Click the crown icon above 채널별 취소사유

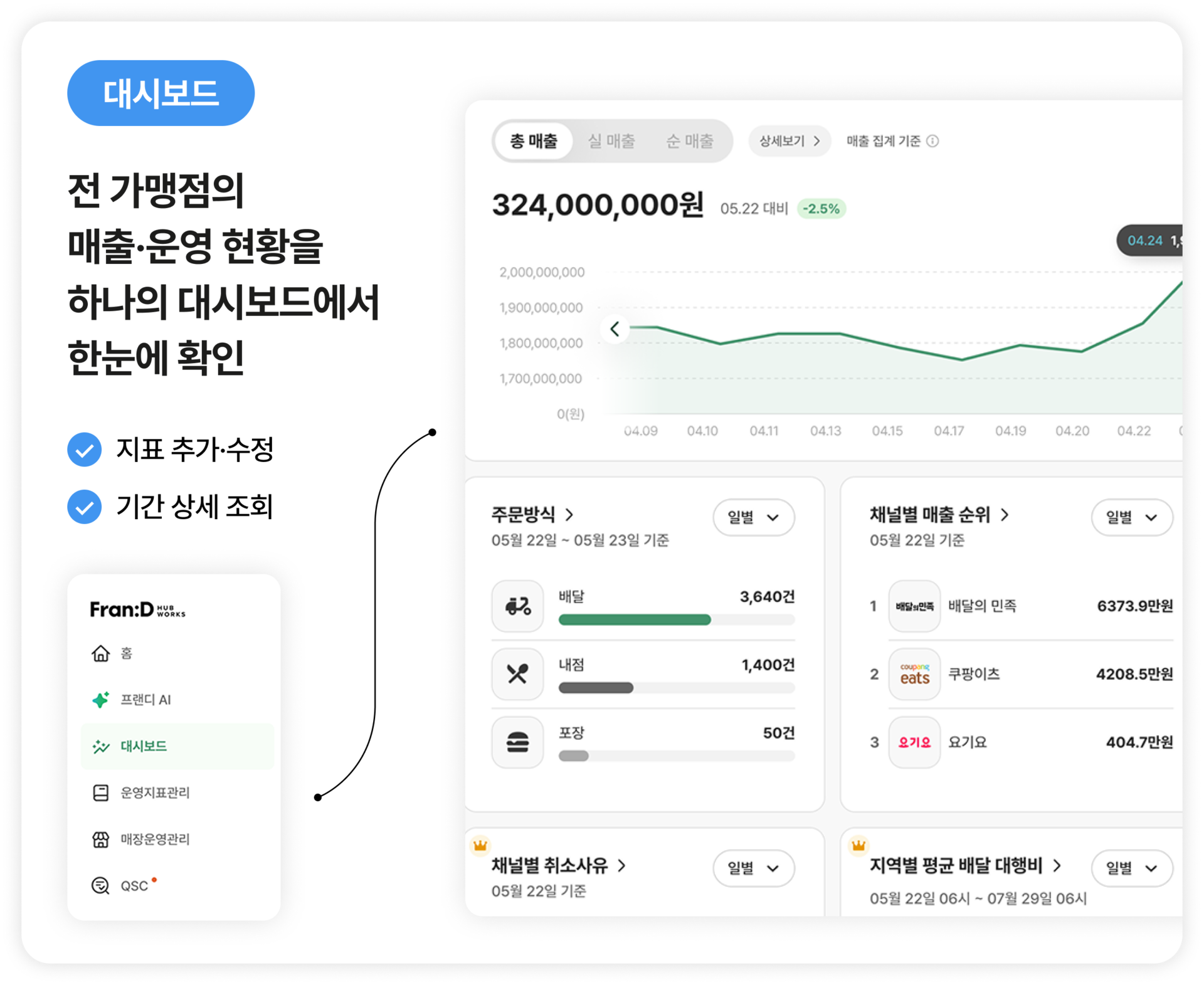pyautogui.click(x=480, y=845)
